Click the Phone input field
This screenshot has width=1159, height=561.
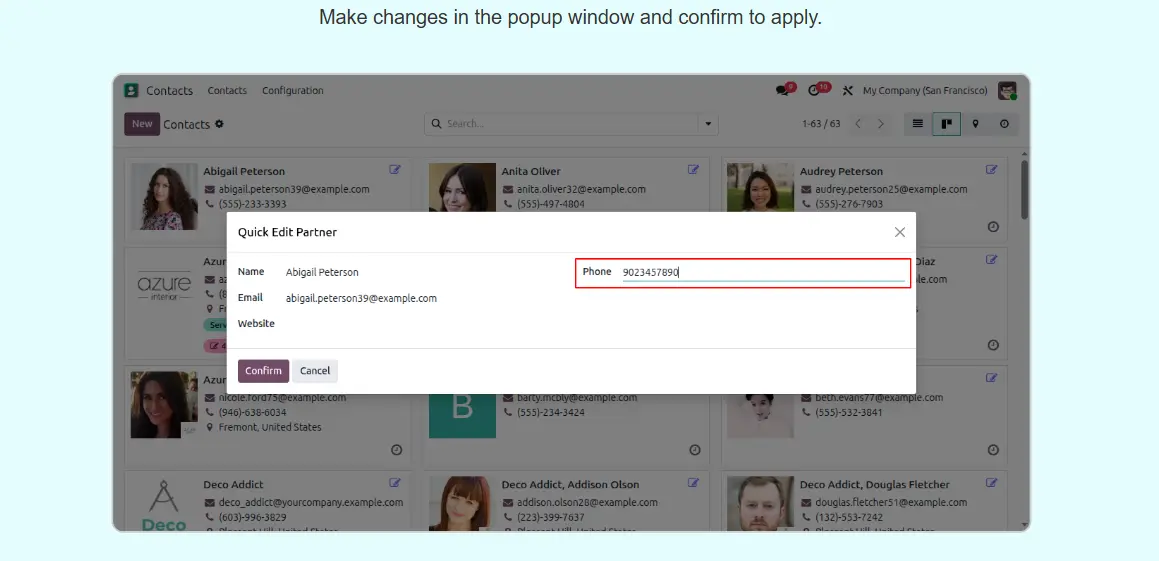760,272
